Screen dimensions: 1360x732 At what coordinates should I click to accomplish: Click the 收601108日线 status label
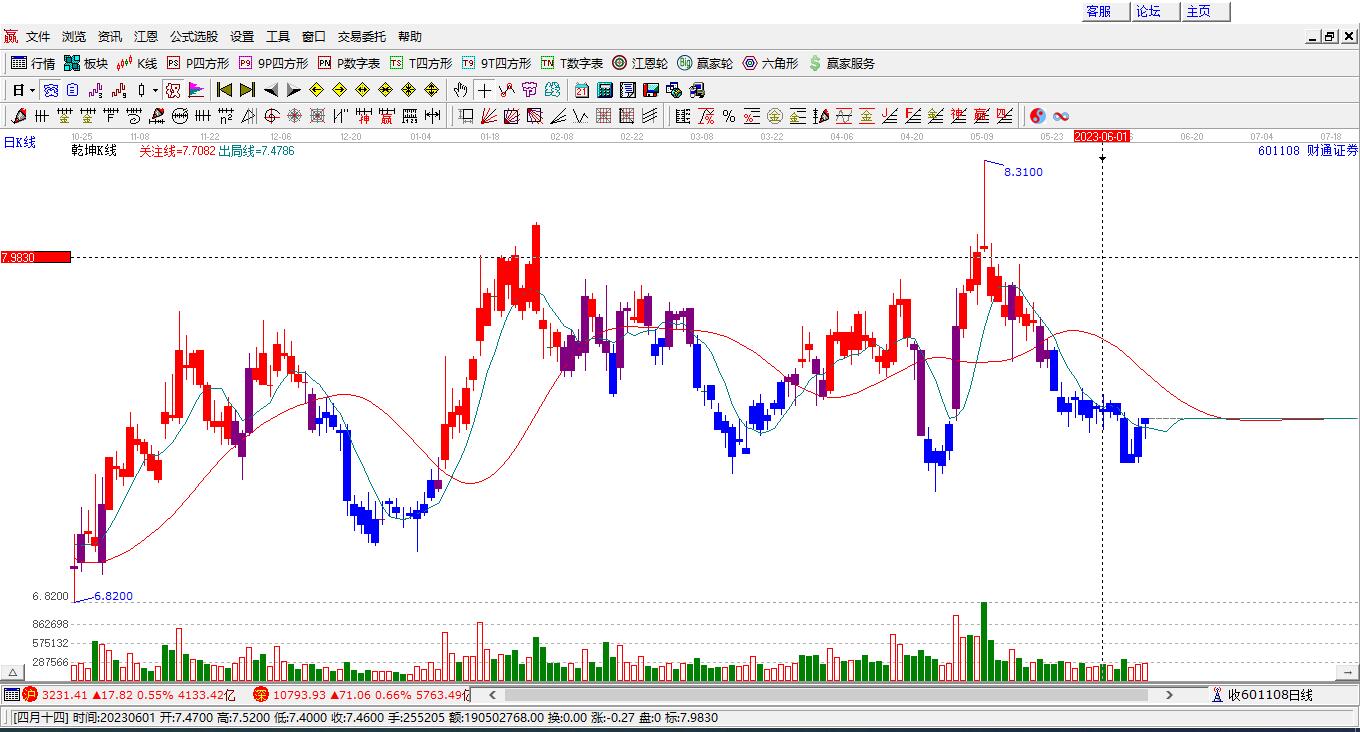[1270, 695]
